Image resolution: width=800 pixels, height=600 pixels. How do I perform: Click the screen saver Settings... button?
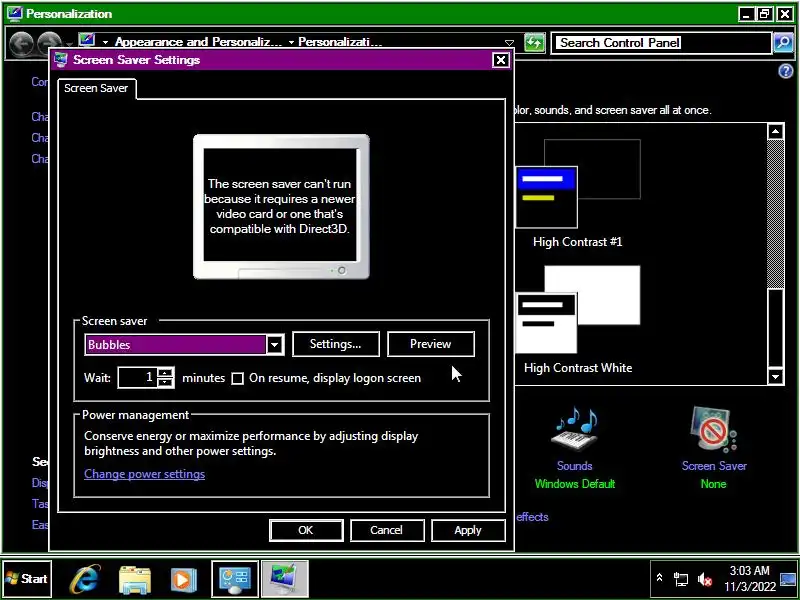pos(336,344)
